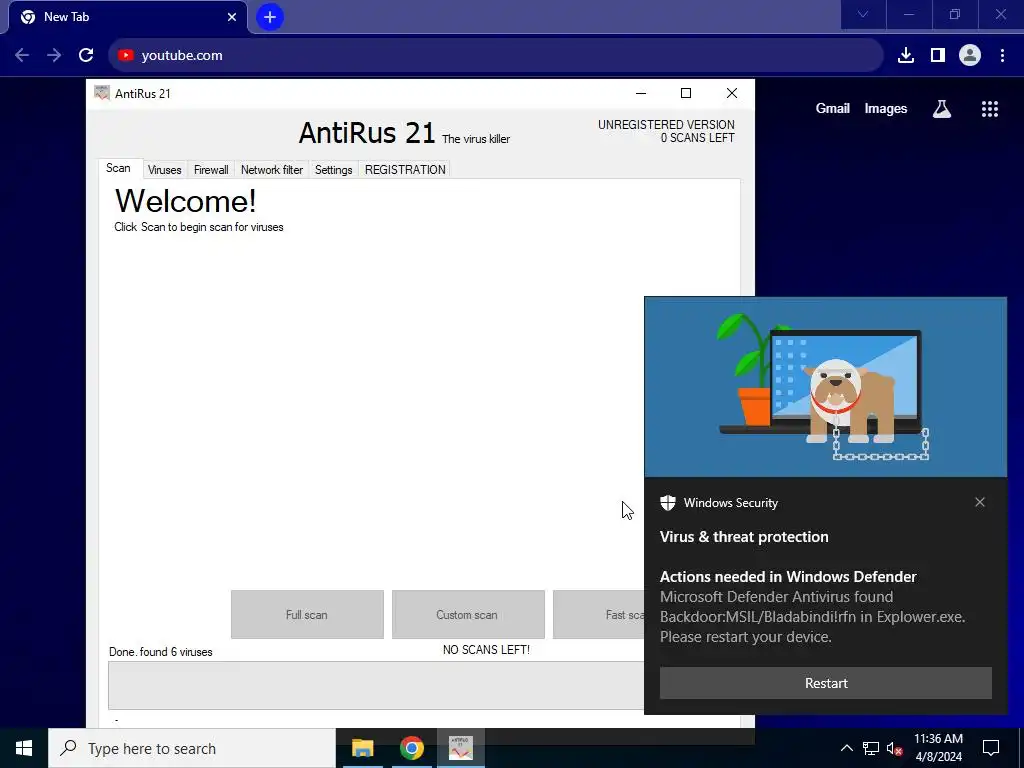Click the Restart button in notification

(825, 683)
